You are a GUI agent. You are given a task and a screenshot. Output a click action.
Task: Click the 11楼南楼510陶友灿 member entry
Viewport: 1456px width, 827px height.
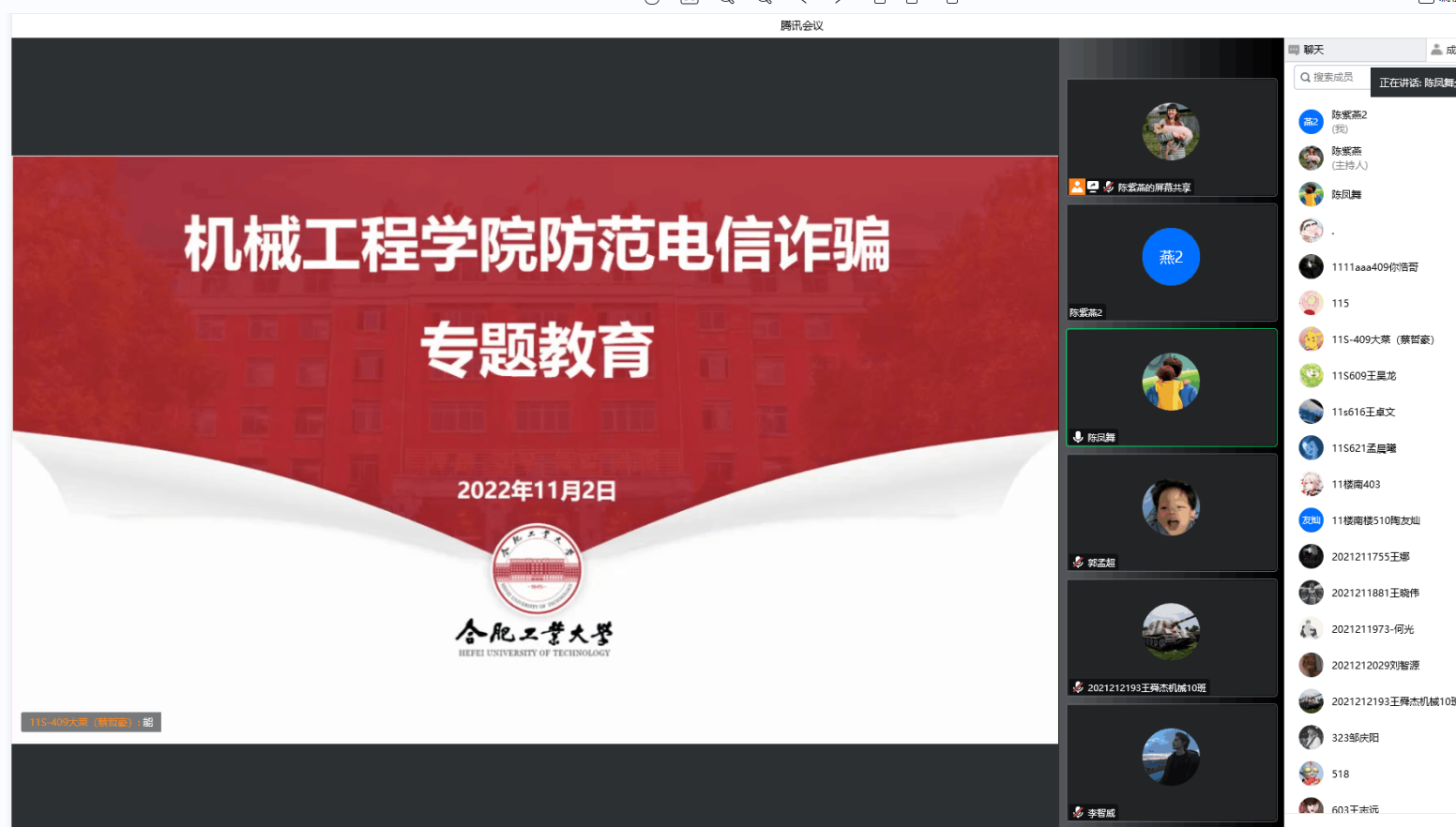coord(1375,520)
